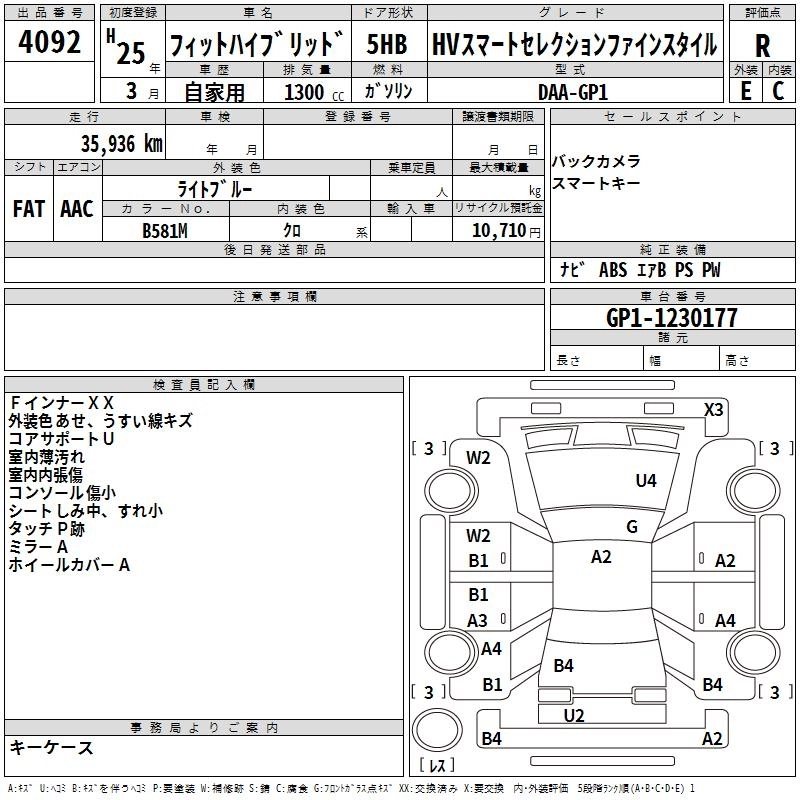
Task: Click the A3 scratch mark on the diagram
Action: tap(478, 620)
